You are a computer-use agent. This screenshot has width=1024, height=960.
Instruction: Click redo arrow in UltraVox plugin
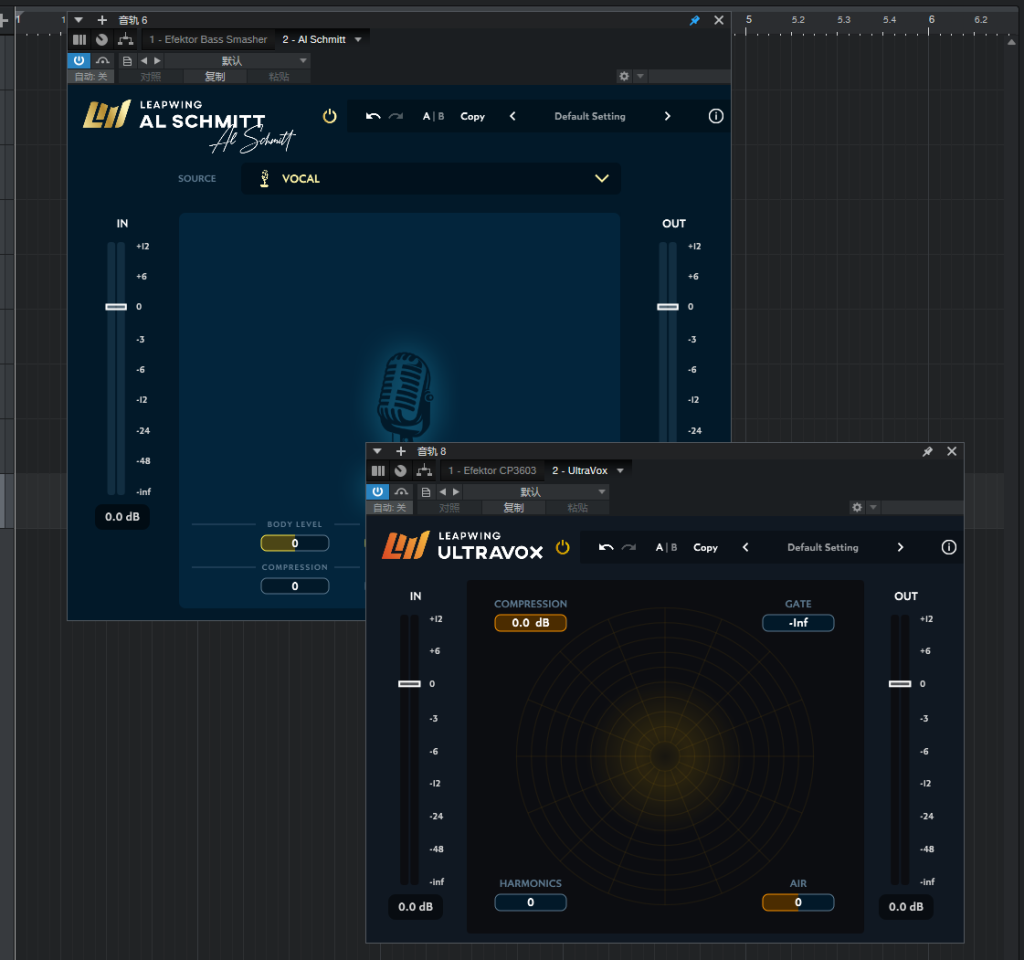[x=628, y=547]
